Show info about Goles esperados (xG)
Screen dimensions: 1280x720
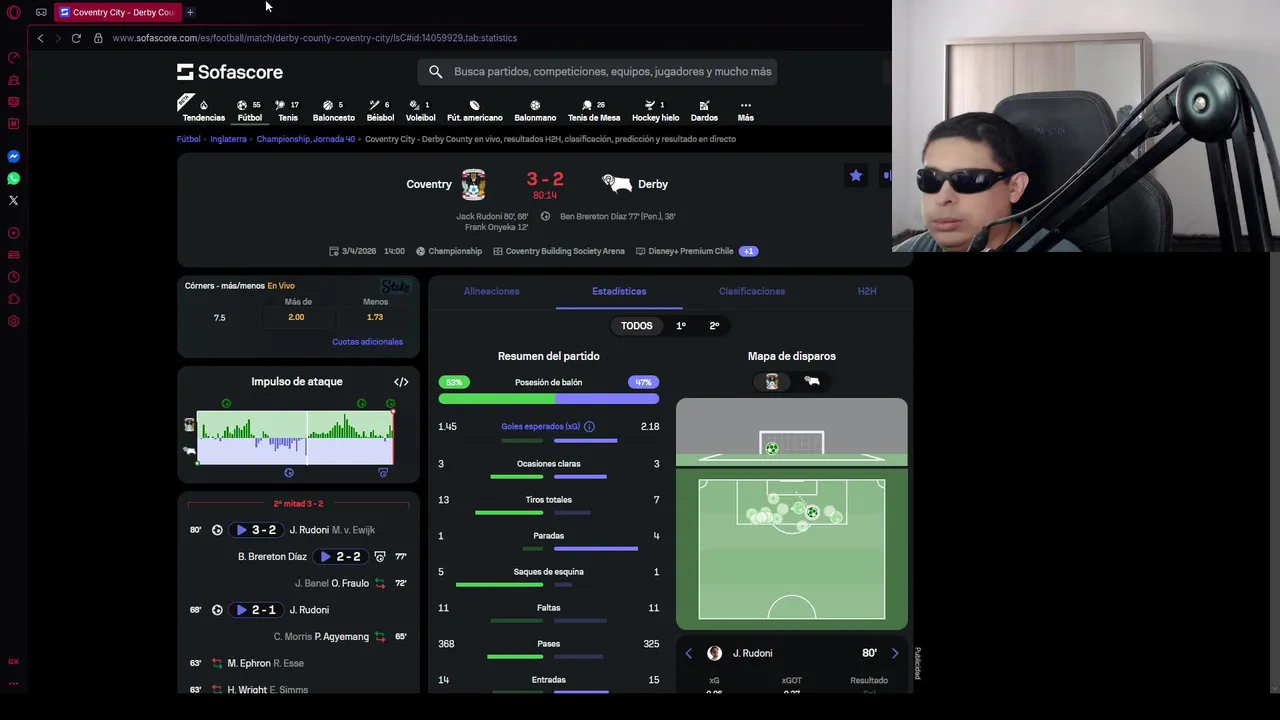tap(589, 427)
